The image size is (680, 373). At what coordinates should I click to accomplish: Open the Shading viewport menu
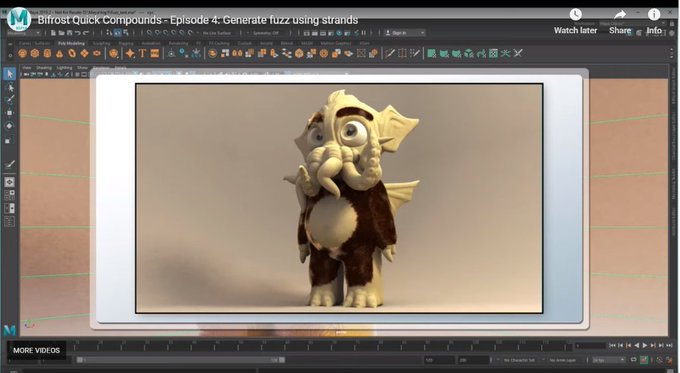tap(43, 68)
